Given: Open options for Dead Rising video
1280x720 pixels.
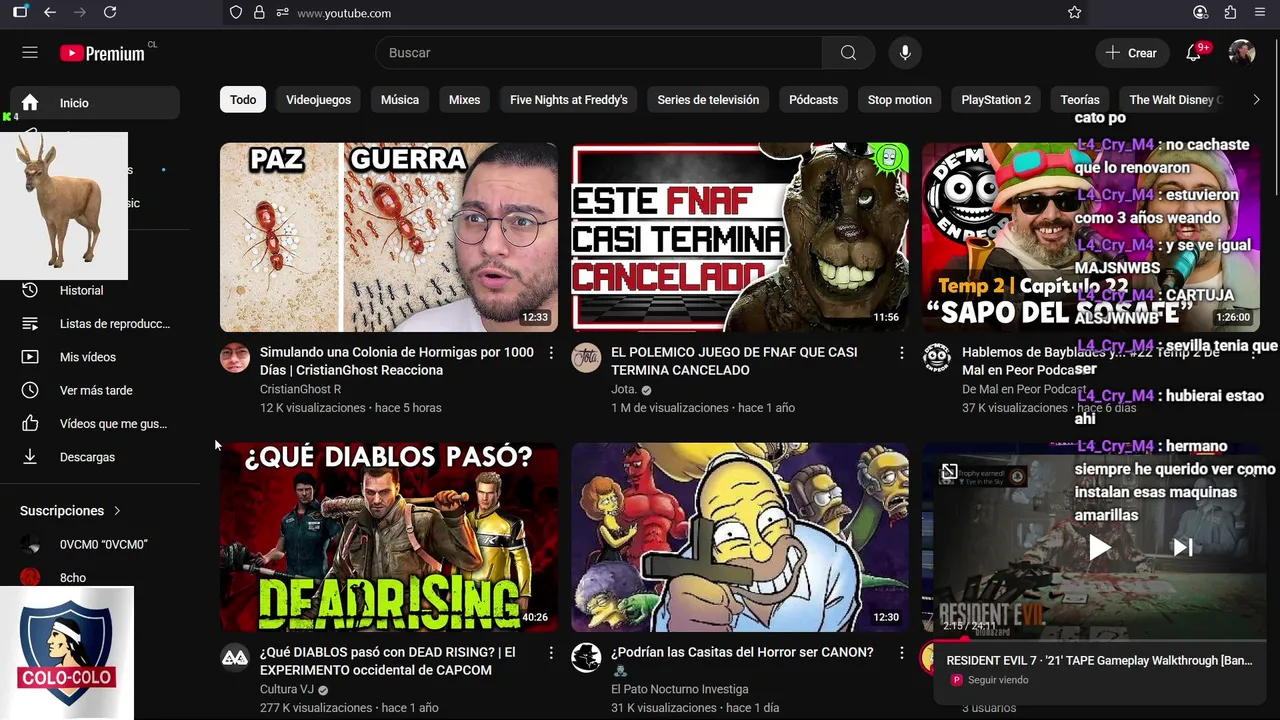Looking at the screenshot, I should pos(551,653).
